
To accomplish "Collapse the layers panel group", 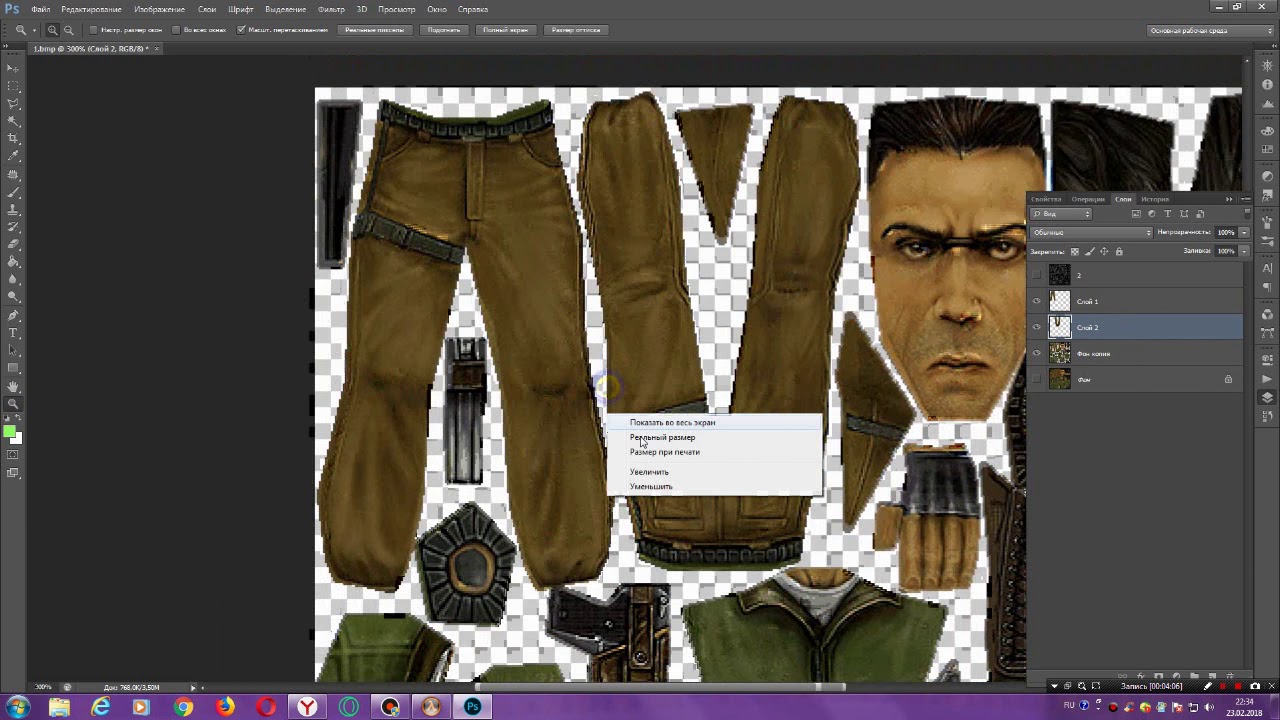I will [1229, 199].
